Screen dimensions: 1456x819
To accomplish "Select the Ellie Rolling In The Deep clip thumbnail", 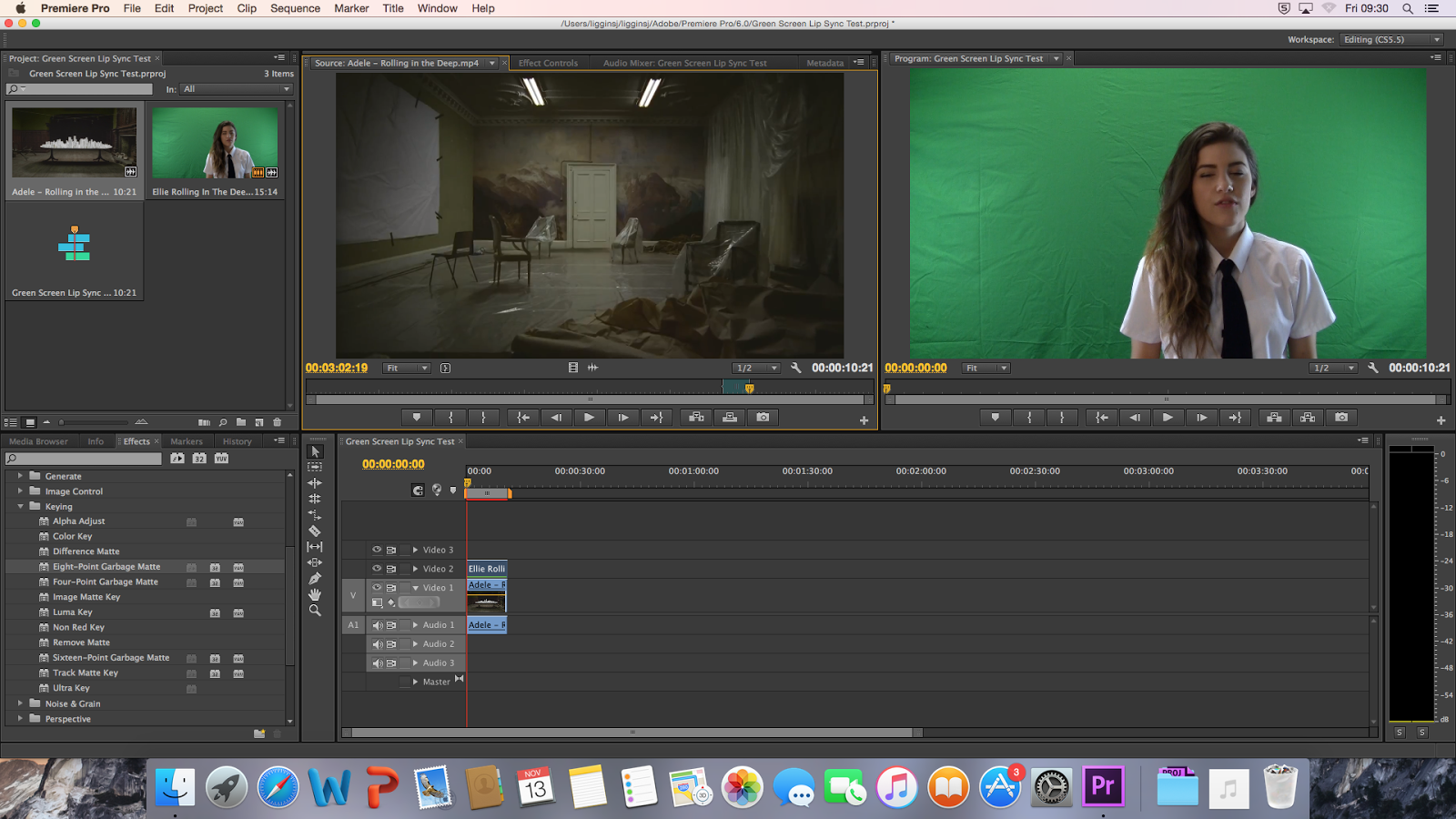I will [x=215, y=141].
